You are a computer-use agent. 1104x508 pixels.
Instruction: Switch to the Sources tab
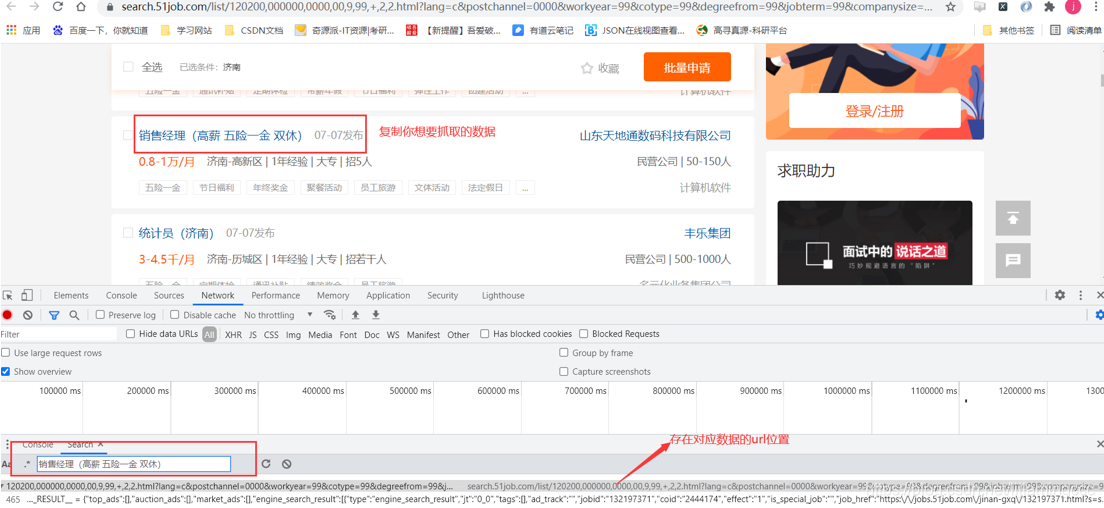pos(169,296)
